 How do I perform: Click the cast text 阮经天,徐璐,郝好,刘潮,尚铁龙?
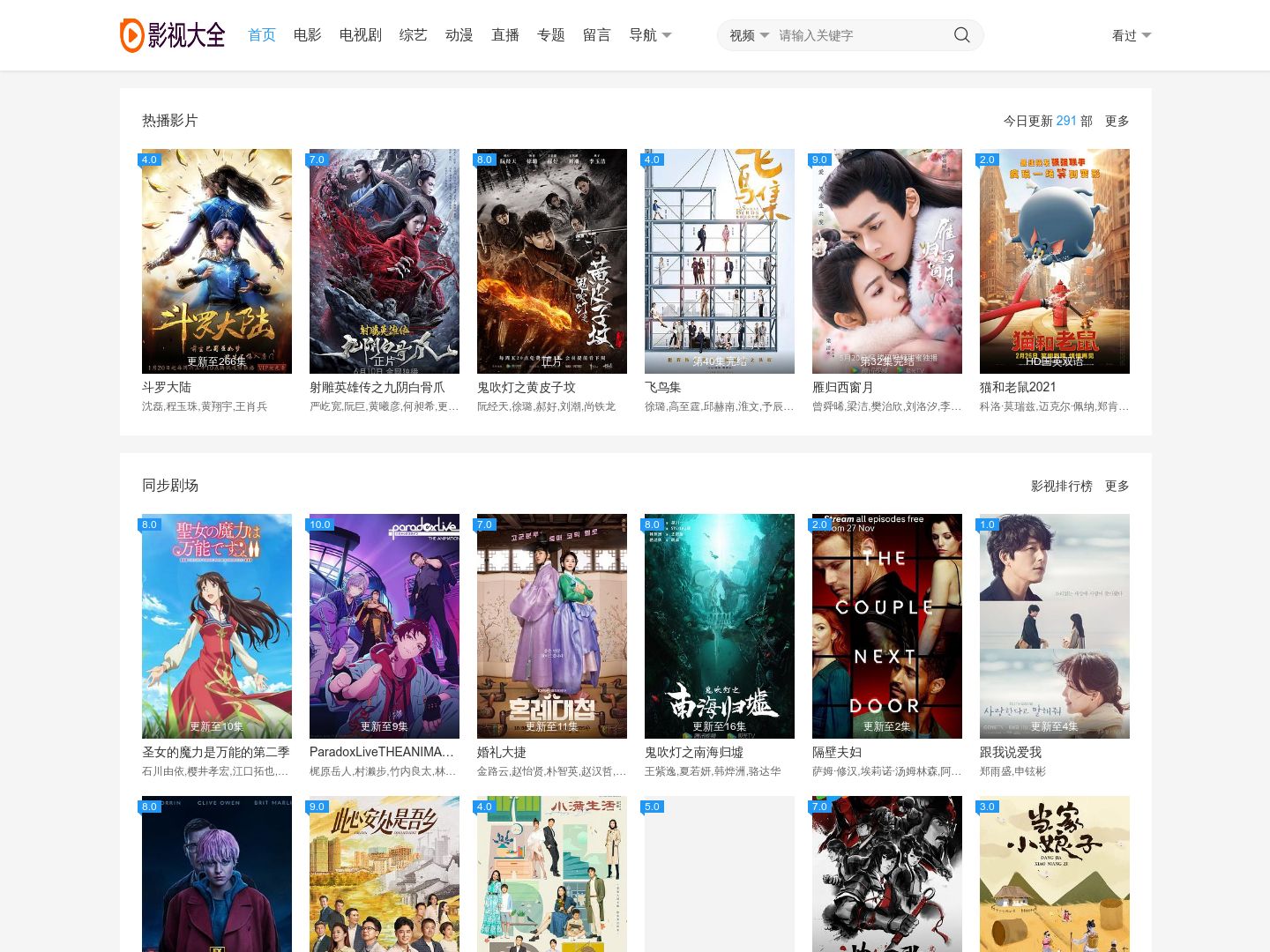pyautogui.click(x=547, y=406)
